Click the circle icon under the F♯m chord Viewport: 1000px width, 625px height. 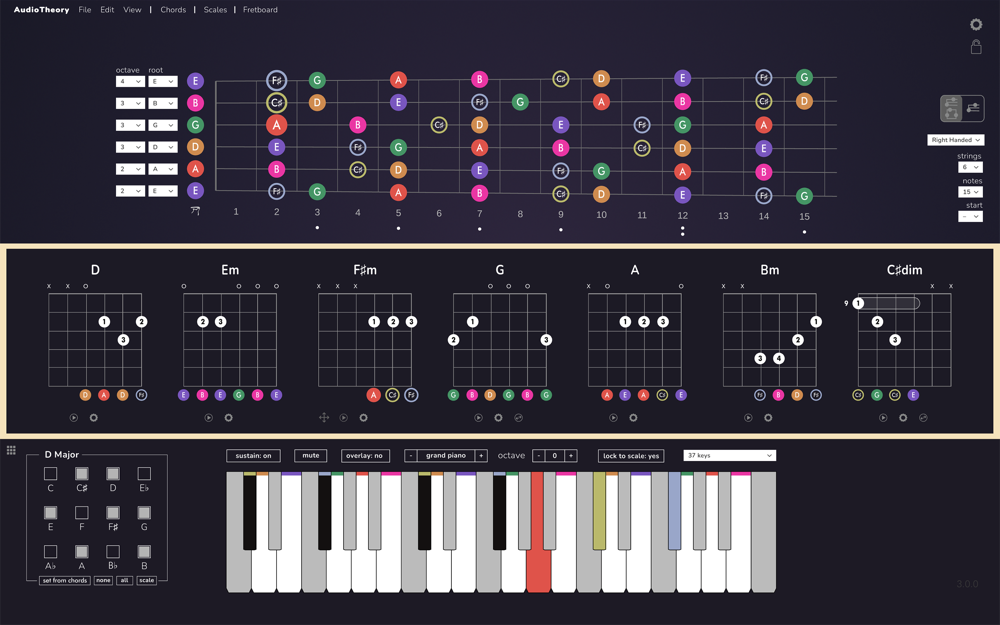pyautogui.click(x=364, y=418)
